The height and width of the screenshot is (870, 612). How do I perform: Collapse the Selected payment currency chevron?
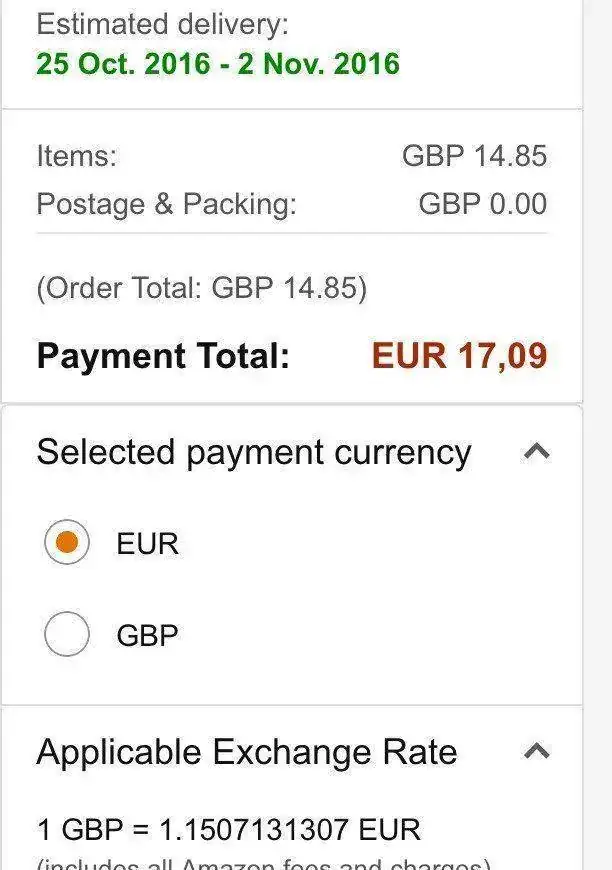537,452
